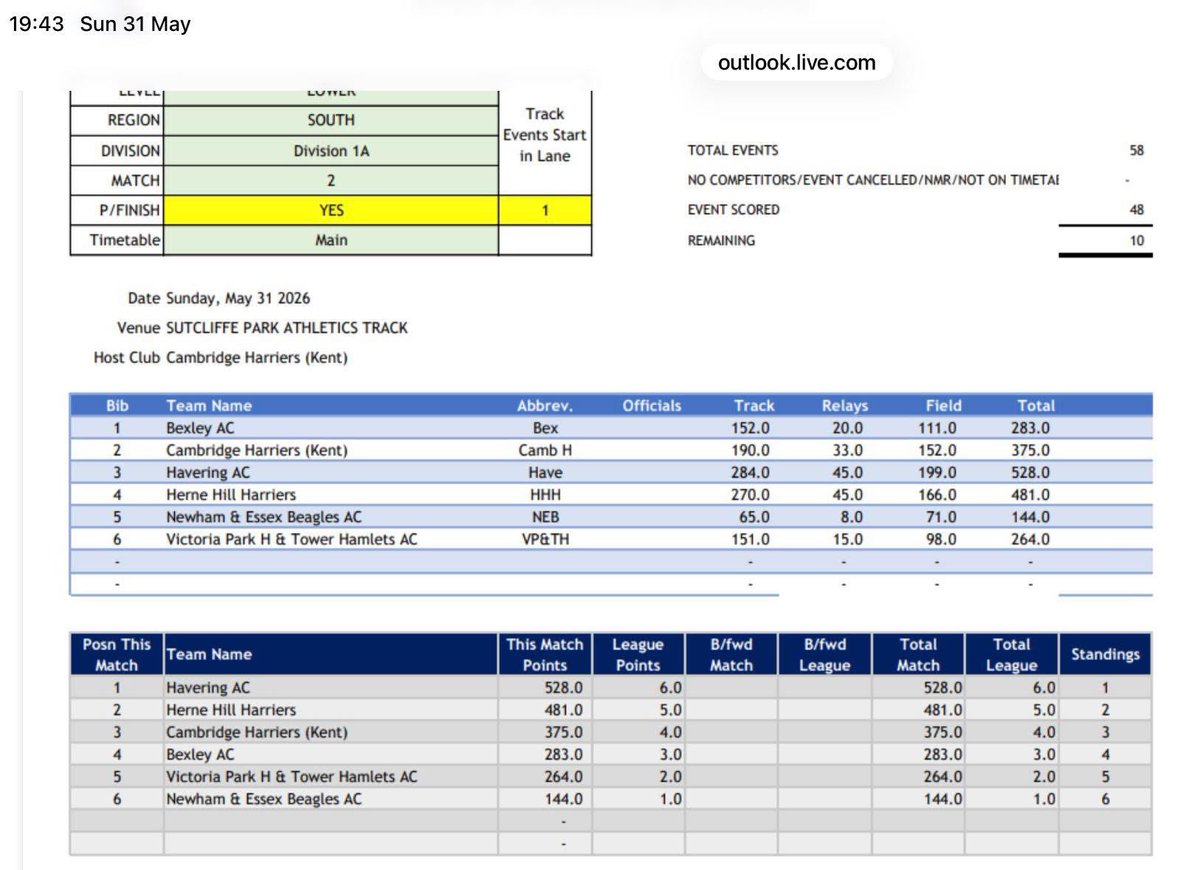This screenshot has height=870, width=1200.
Task: Click NO COMPETITORS/EVENT CANCELLED label
Action: 873,180
